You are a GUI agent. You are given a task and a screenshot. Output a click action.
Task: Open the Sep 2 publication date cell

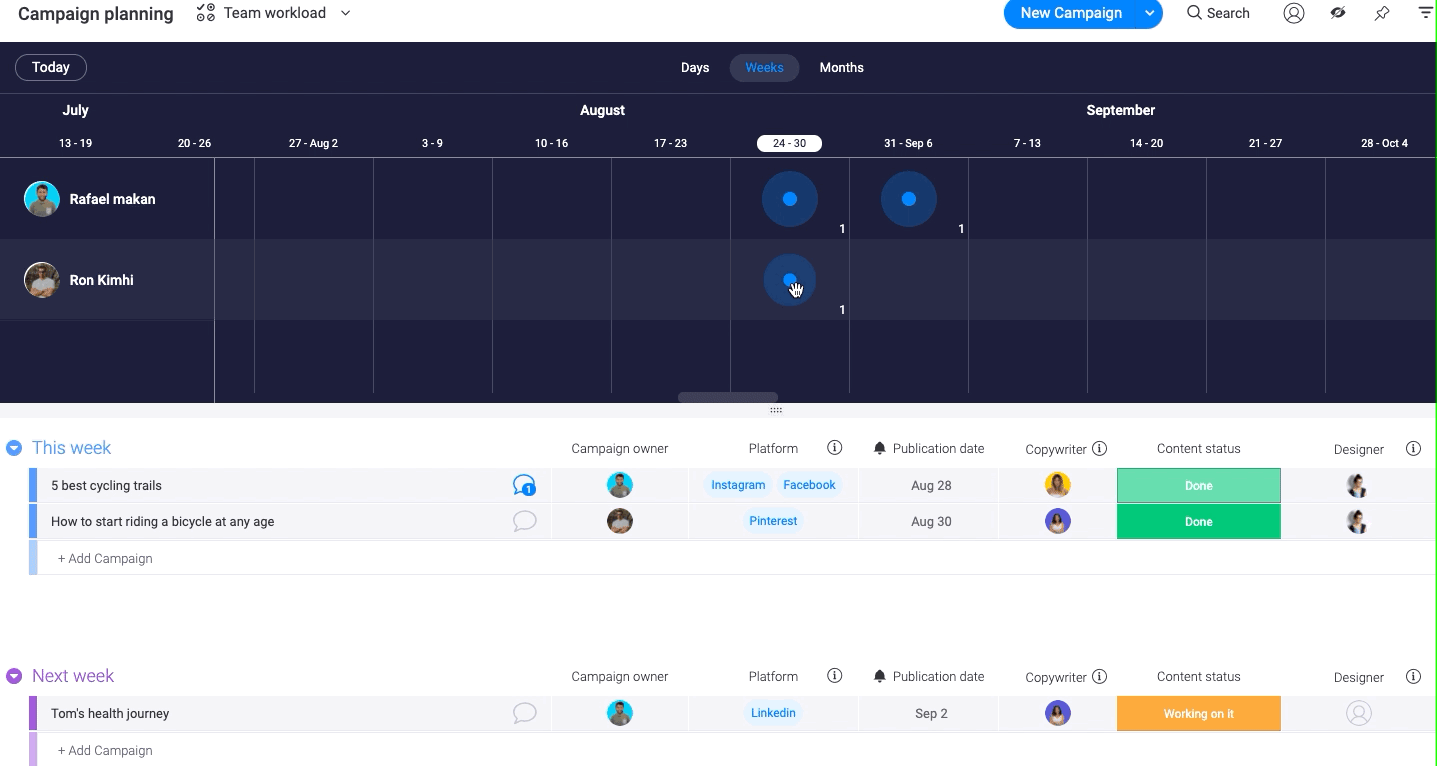[931, 713]
